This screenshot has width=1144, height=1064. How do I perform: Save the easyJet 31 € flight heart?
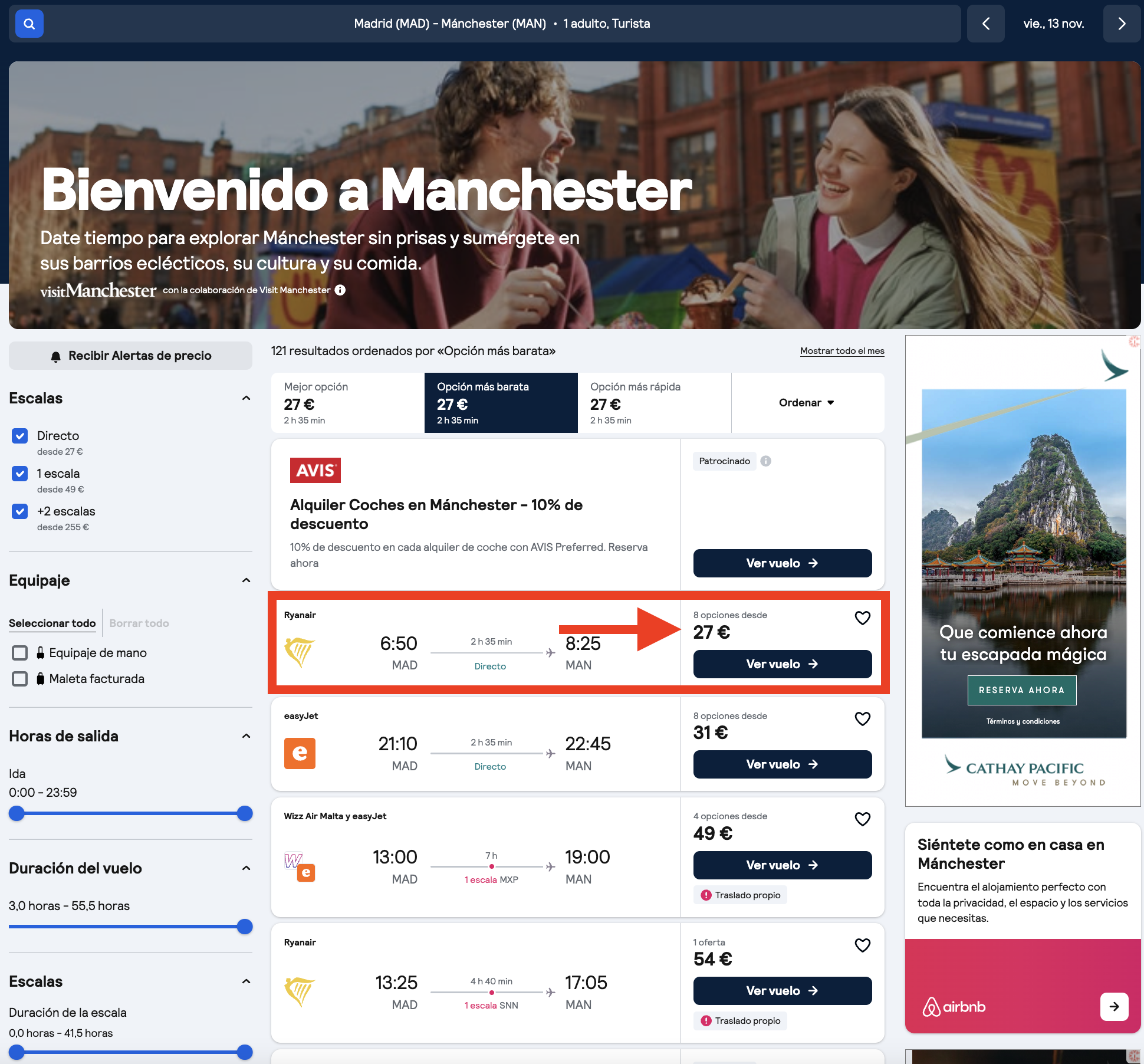862,719
